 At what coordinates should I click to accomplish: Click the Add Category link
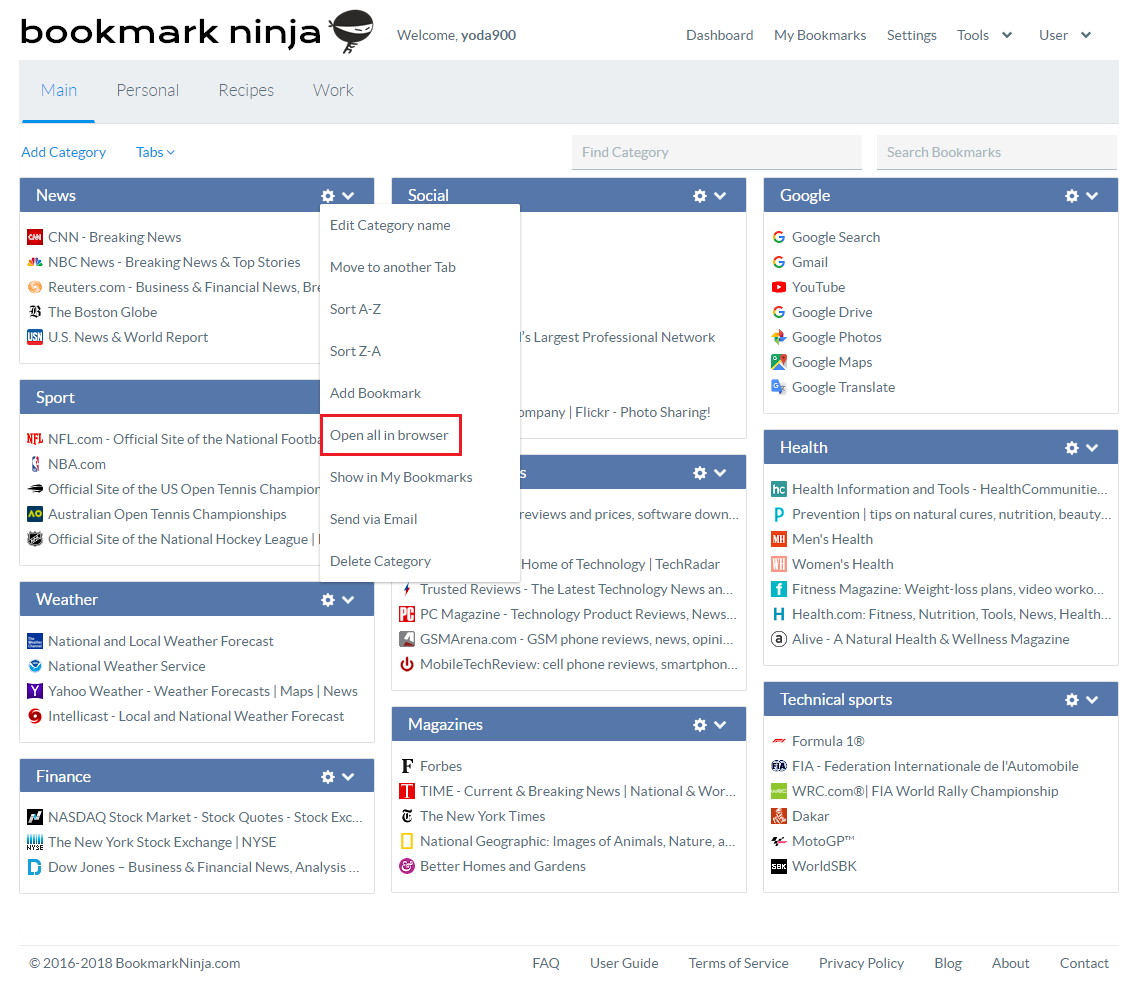pos(63,152)
